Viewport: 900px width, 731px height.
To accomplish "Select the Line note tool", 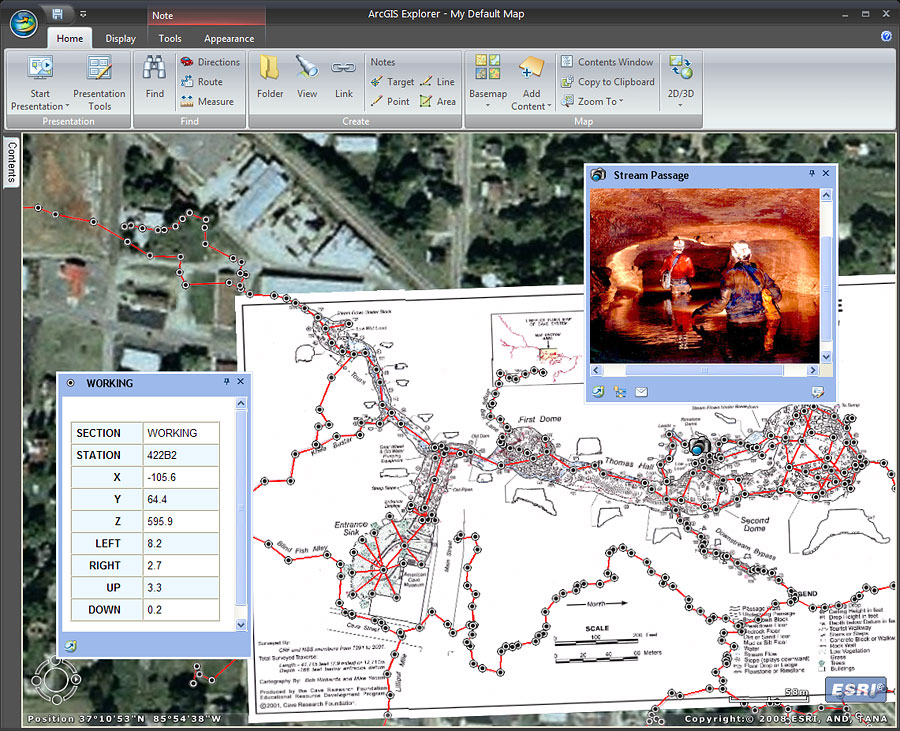I will (x=437, y=82).
